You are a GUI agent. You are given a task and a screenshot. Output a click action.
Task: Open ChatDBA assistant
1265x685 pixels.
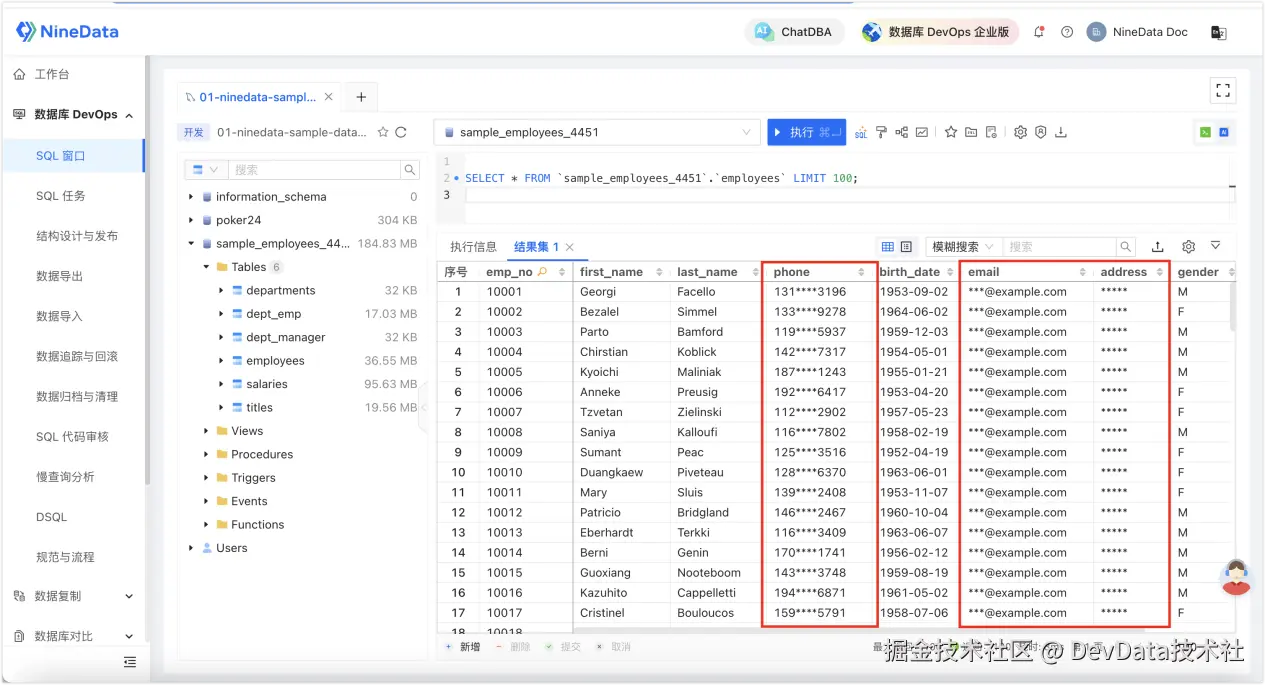[x=795, y=32]
